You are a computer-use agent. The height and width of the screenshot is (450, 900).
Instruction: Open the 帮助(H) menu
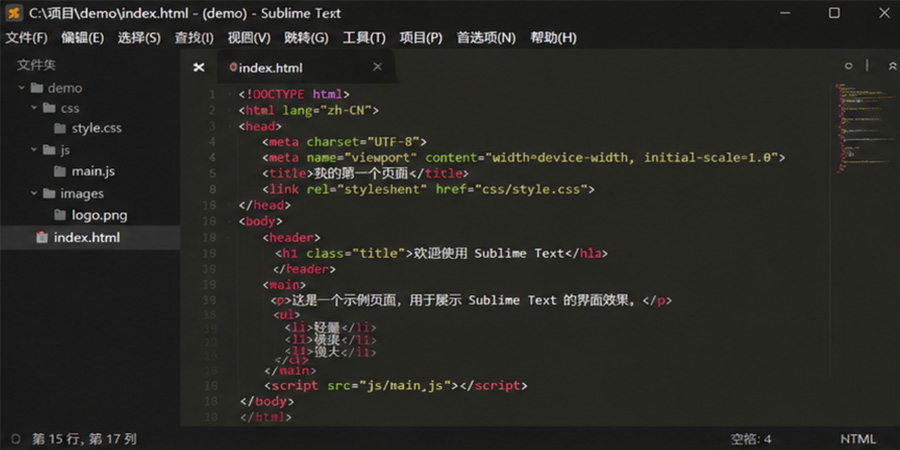[x=553, y=38]
